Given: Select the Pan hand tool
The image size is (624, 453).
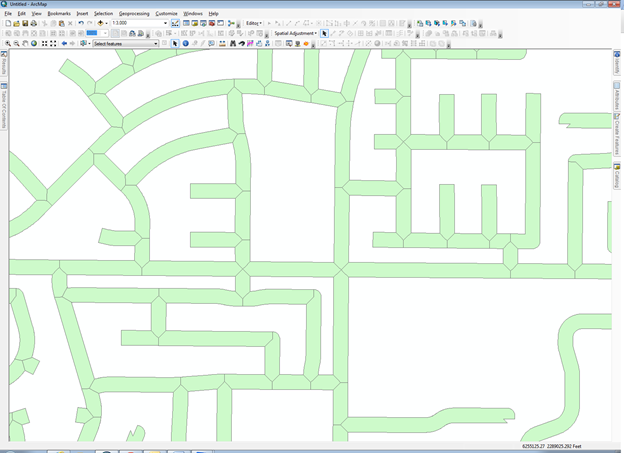Looking at the screenshot, I should pos(25,44).
